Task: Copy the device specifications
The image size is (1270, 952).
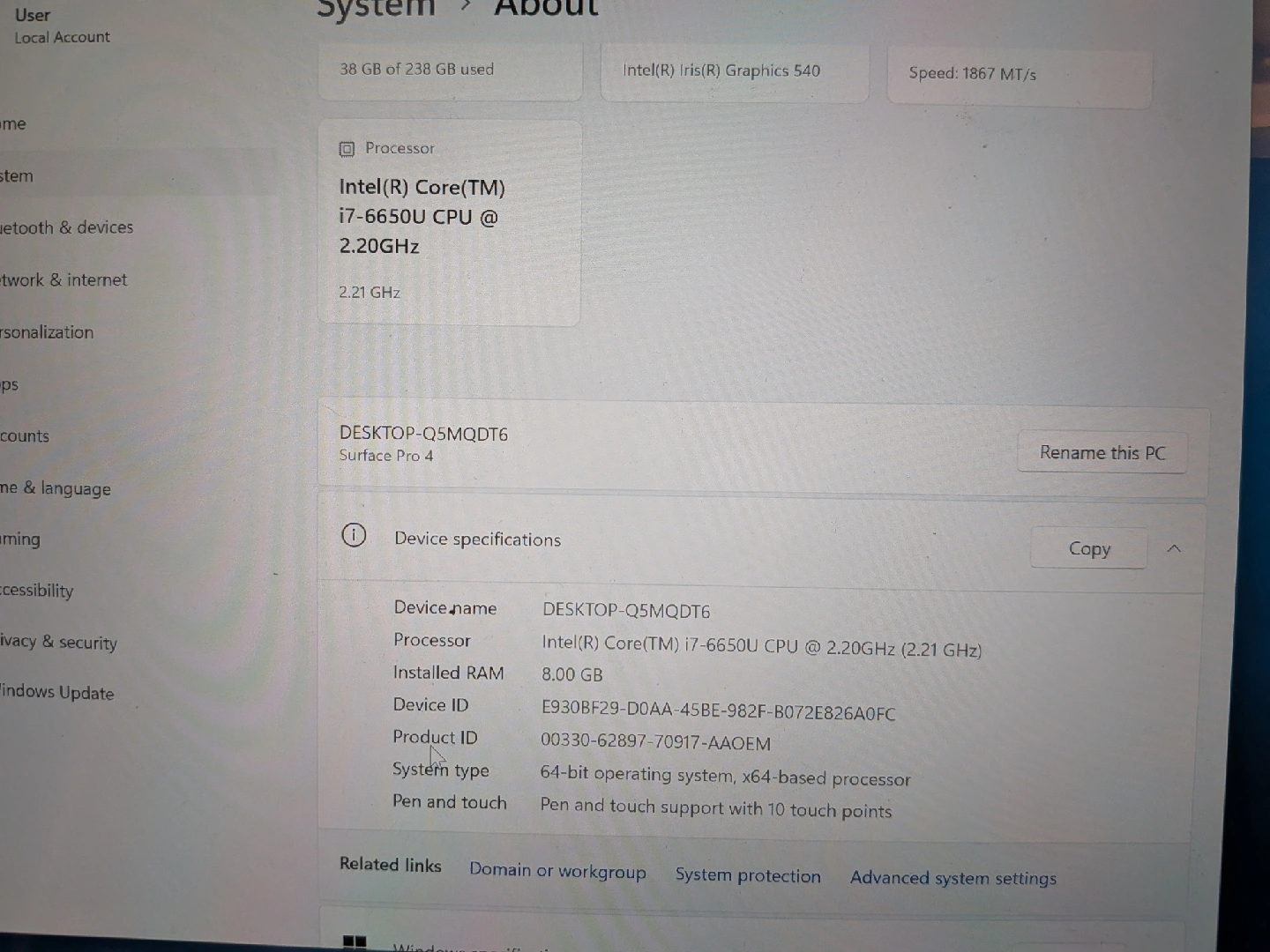Action: coord(1088,548)
